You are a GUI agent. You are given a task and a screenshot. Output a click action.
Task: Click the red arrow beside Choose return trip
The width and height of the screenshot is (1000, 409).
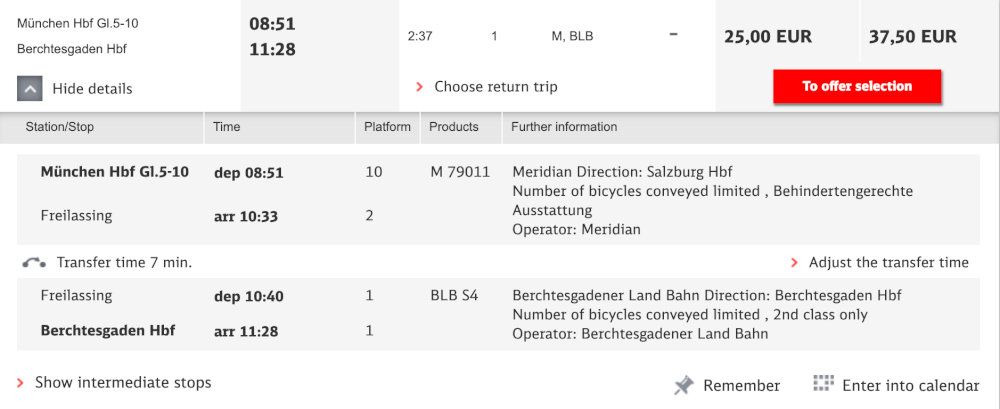(420, 86)
